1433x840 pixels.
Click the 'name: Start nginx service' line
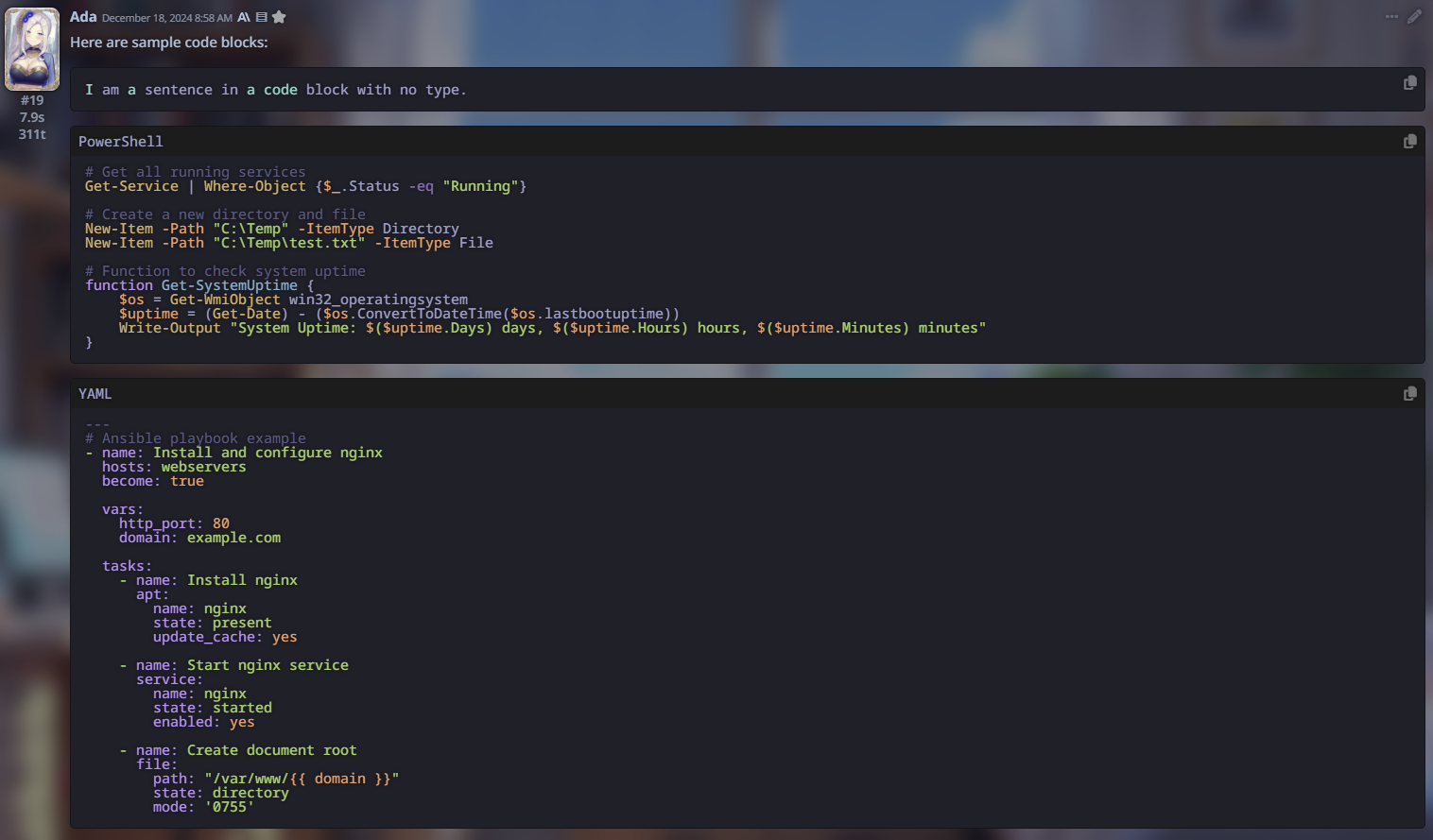pos(233,665)
